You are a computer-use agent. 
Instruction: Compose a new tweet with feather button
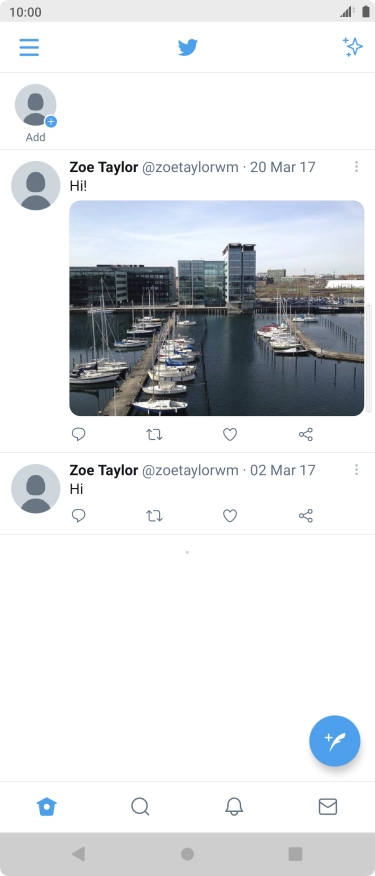click(x=335, y=741)
